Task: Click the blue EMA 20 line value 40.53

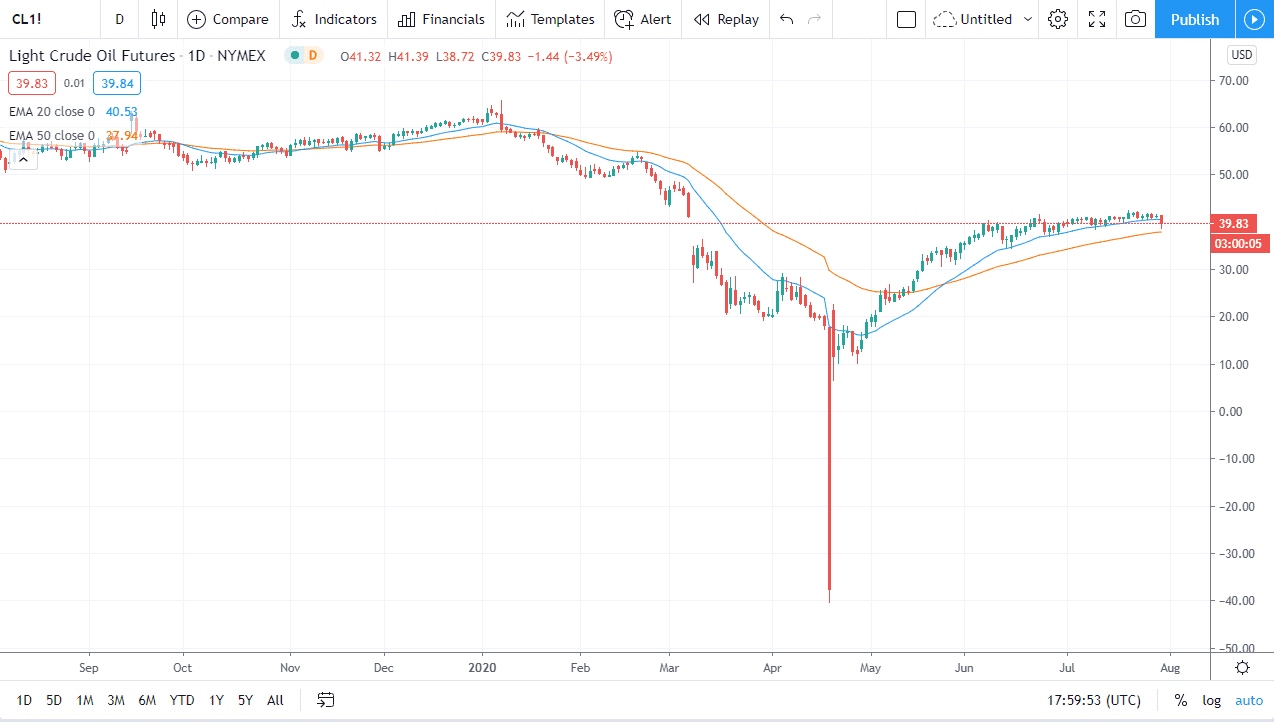Action: tap(122, 112)
